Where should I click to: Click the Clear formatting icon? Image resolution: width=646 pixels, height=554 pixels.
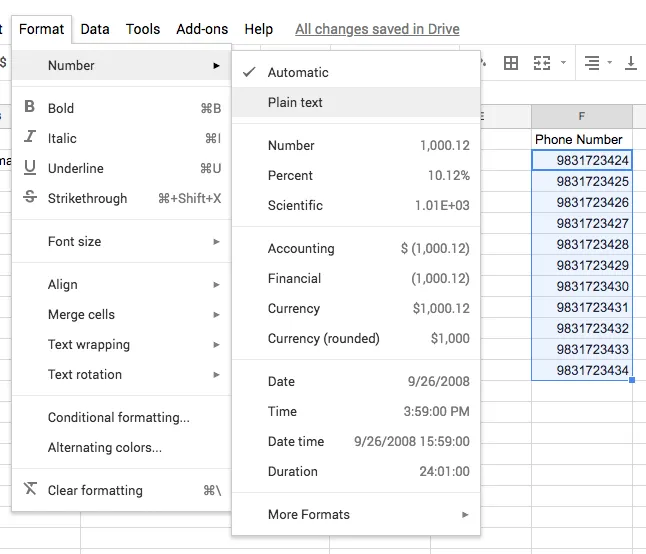click(x=29, y=490)
